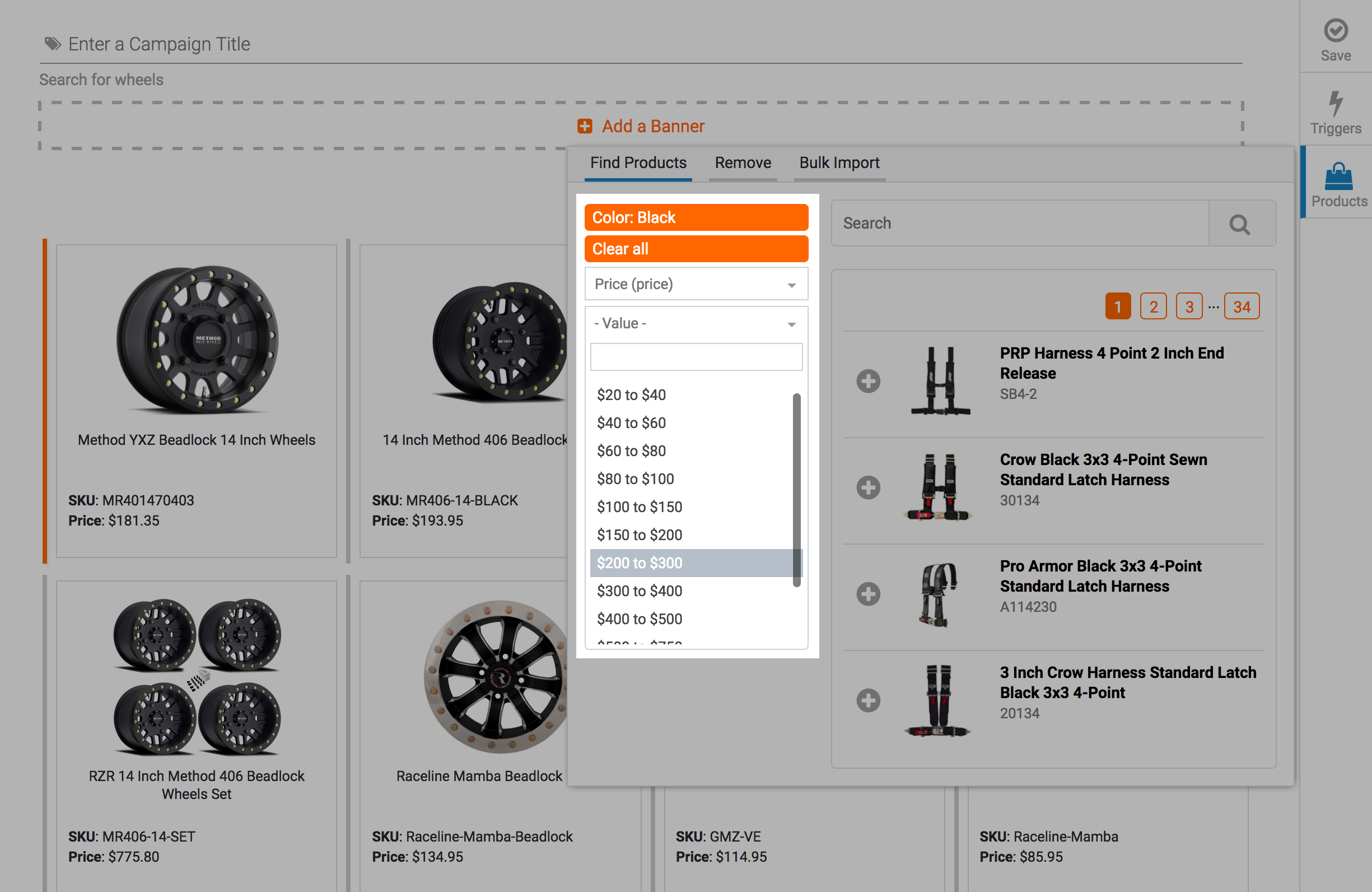Viewport: 1372px width, 892px height.
Task: Switch to the Find Products tab
Action: coord(638,163)
